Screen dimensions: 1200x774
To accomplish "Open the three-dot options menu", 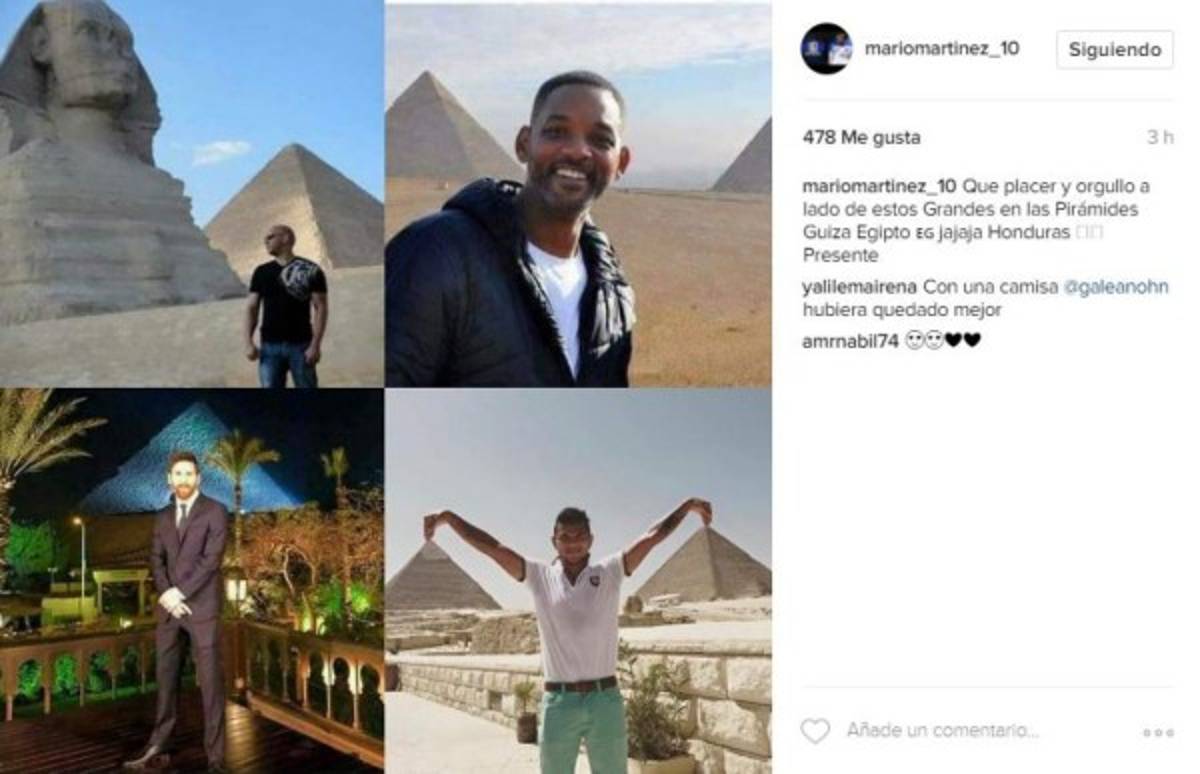I will pos(1157,733).
